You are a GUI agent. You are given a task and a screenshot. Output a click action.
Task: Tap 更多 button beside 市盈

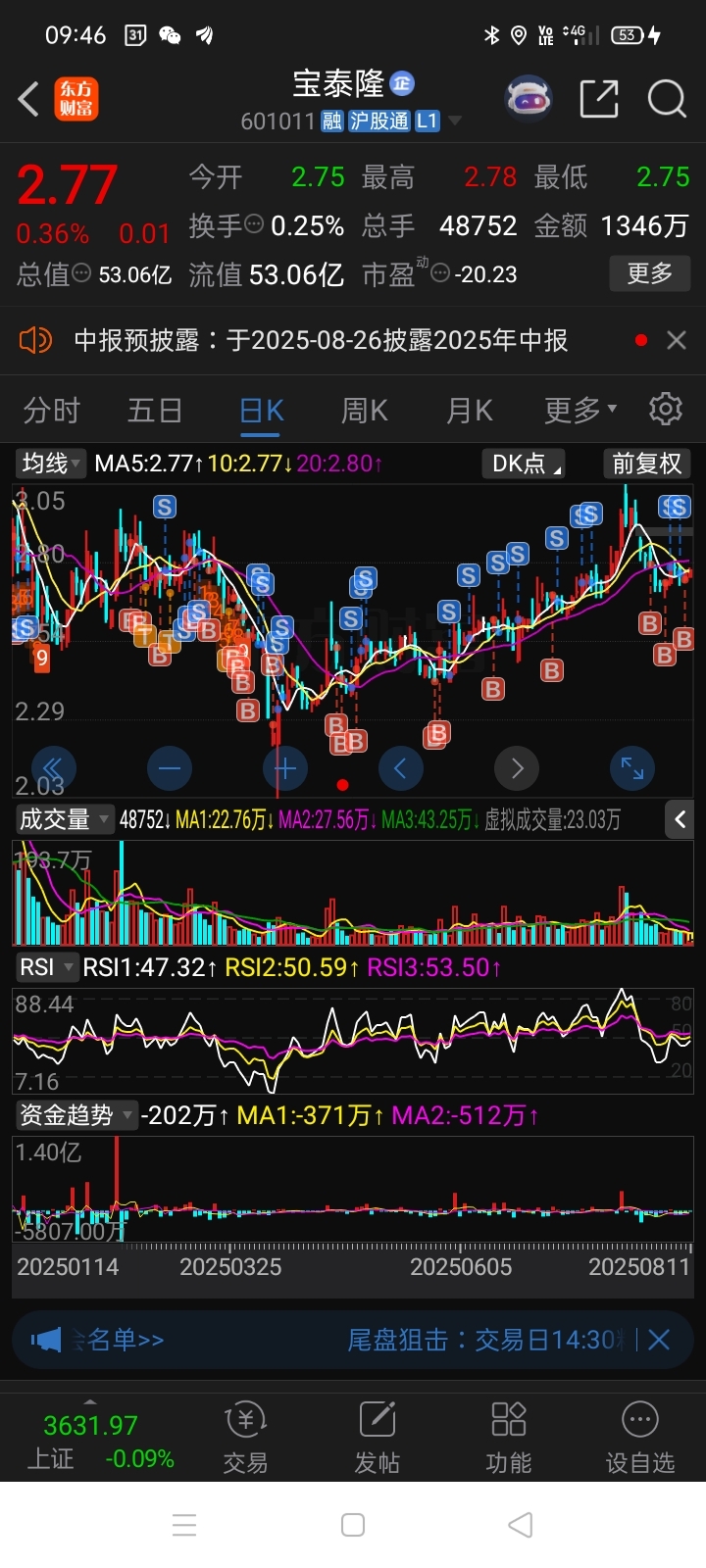(650, 272)
